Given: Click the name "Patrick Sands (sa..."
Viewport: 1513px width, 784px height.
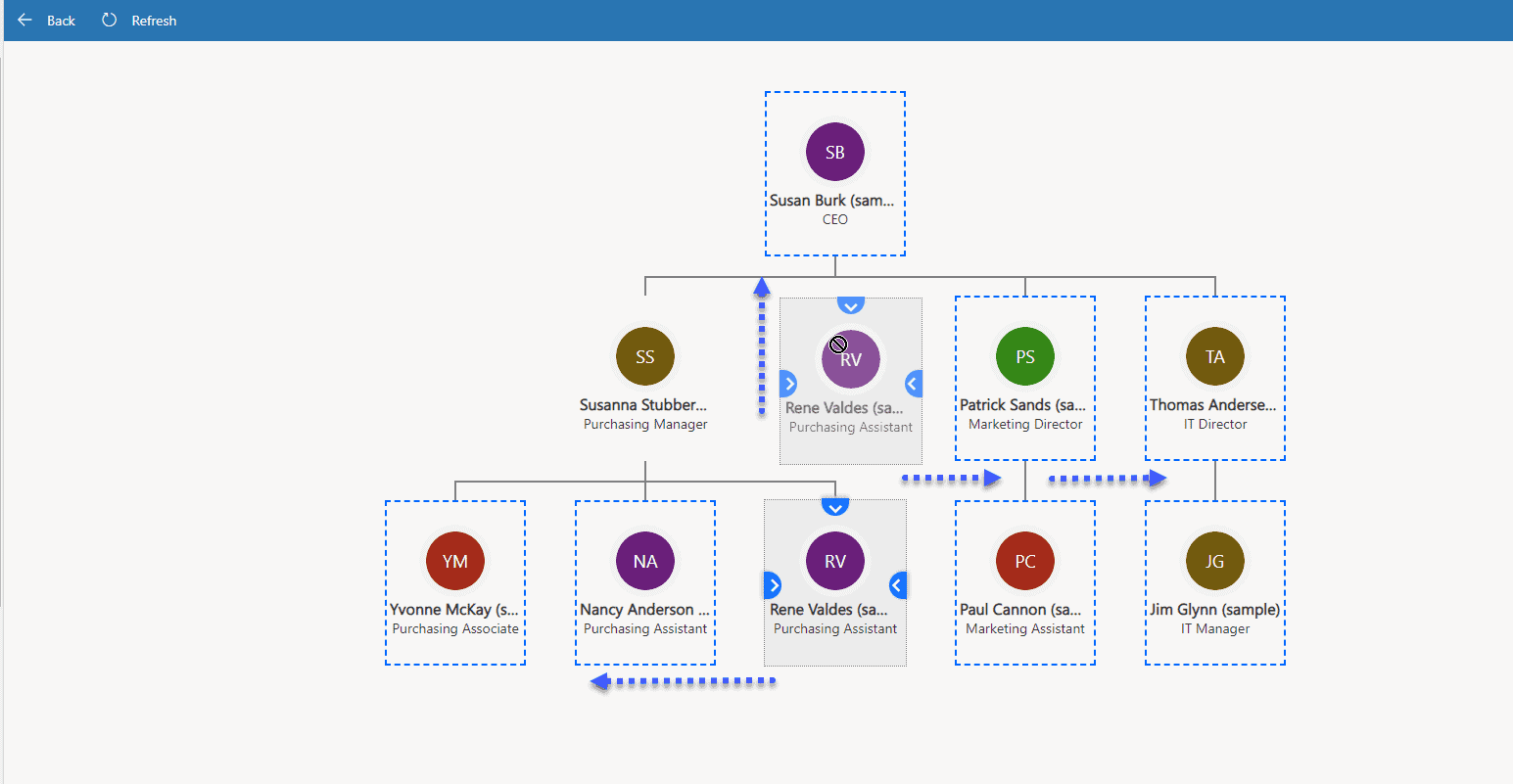Looking at the screenshot, I should pyautogui.click(x=1022, y=405).
